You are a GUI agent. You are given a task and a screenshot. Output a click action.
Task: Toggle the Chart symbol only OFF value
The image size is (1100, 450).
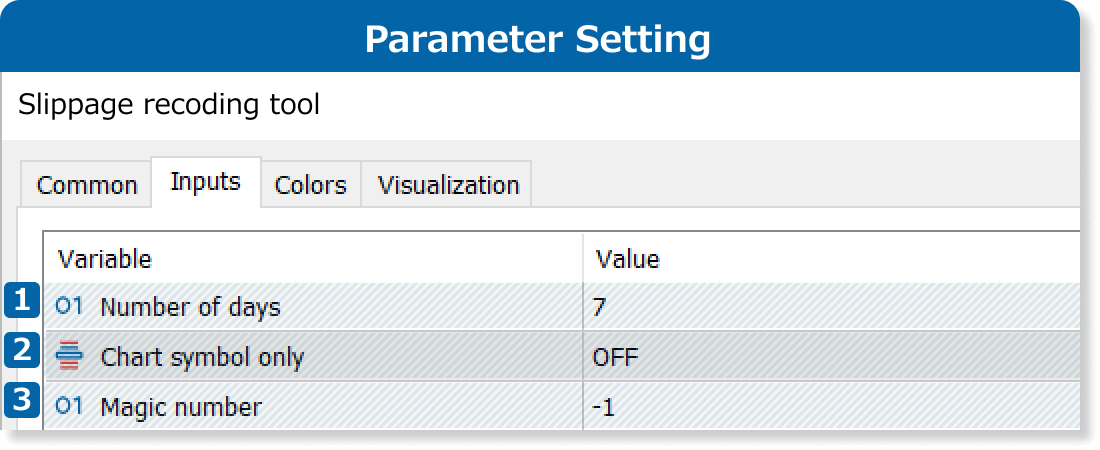(615, 357)
